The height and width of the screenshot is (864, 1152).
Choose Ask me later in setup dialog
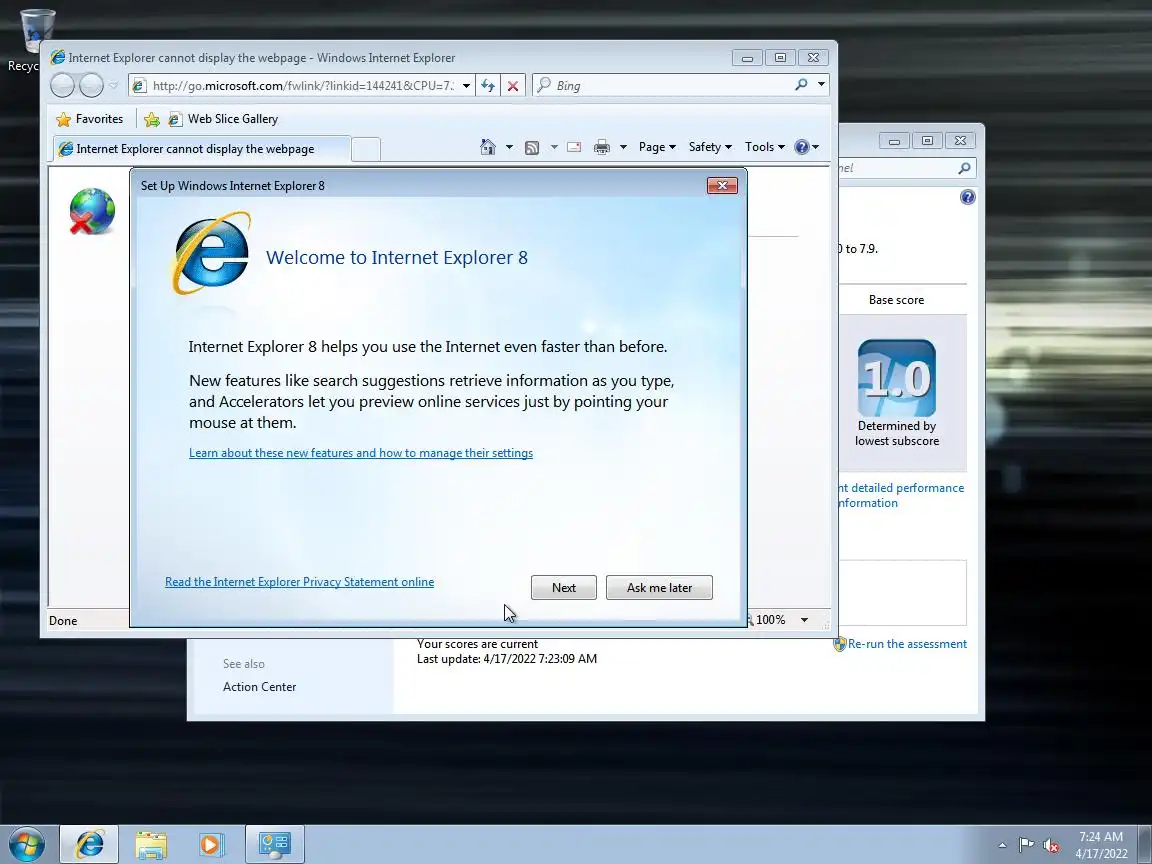659,587
